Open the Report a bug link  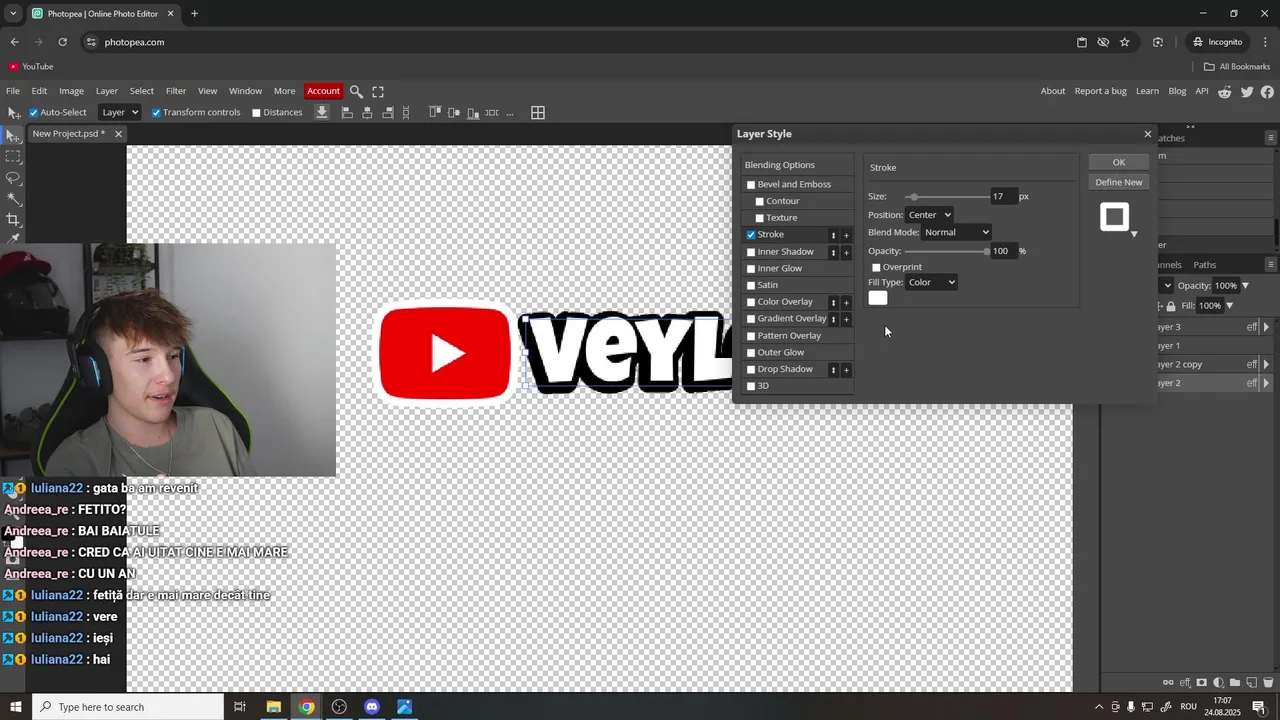pyautogui.click(x=1100, y=91)
